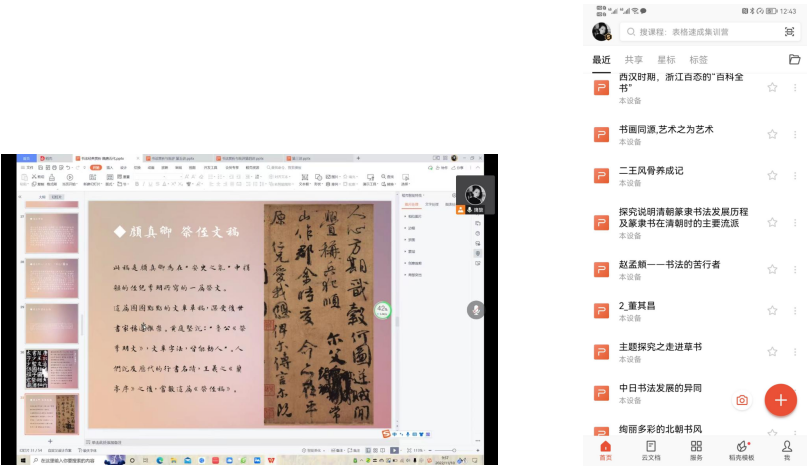
Task: Star the 主题探究之走进草书 document
Action: pos(772,352)
